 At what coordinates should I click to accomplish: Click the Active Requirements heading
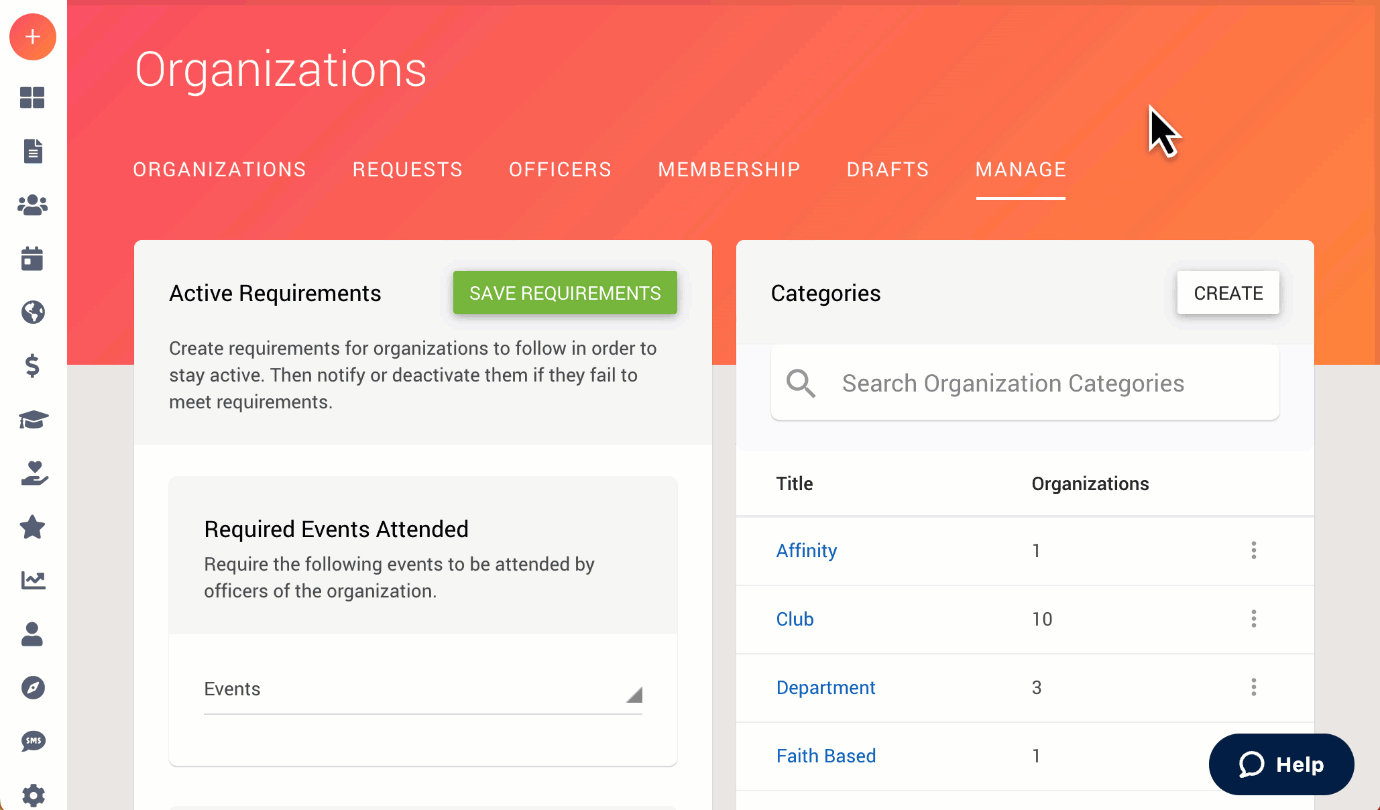click(x=275, y=293)
